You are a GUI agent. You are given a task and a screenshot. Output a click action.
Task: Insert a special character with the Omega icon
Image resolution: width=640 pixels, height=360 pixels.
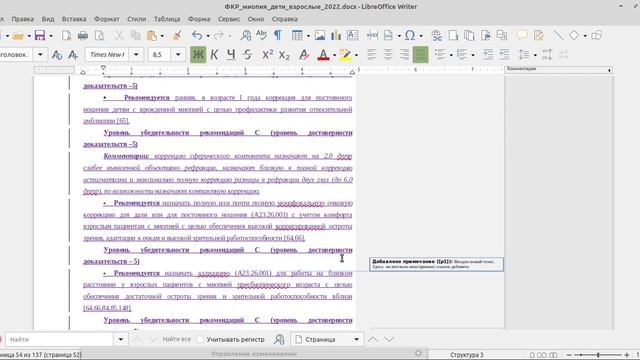coord(410,36)
